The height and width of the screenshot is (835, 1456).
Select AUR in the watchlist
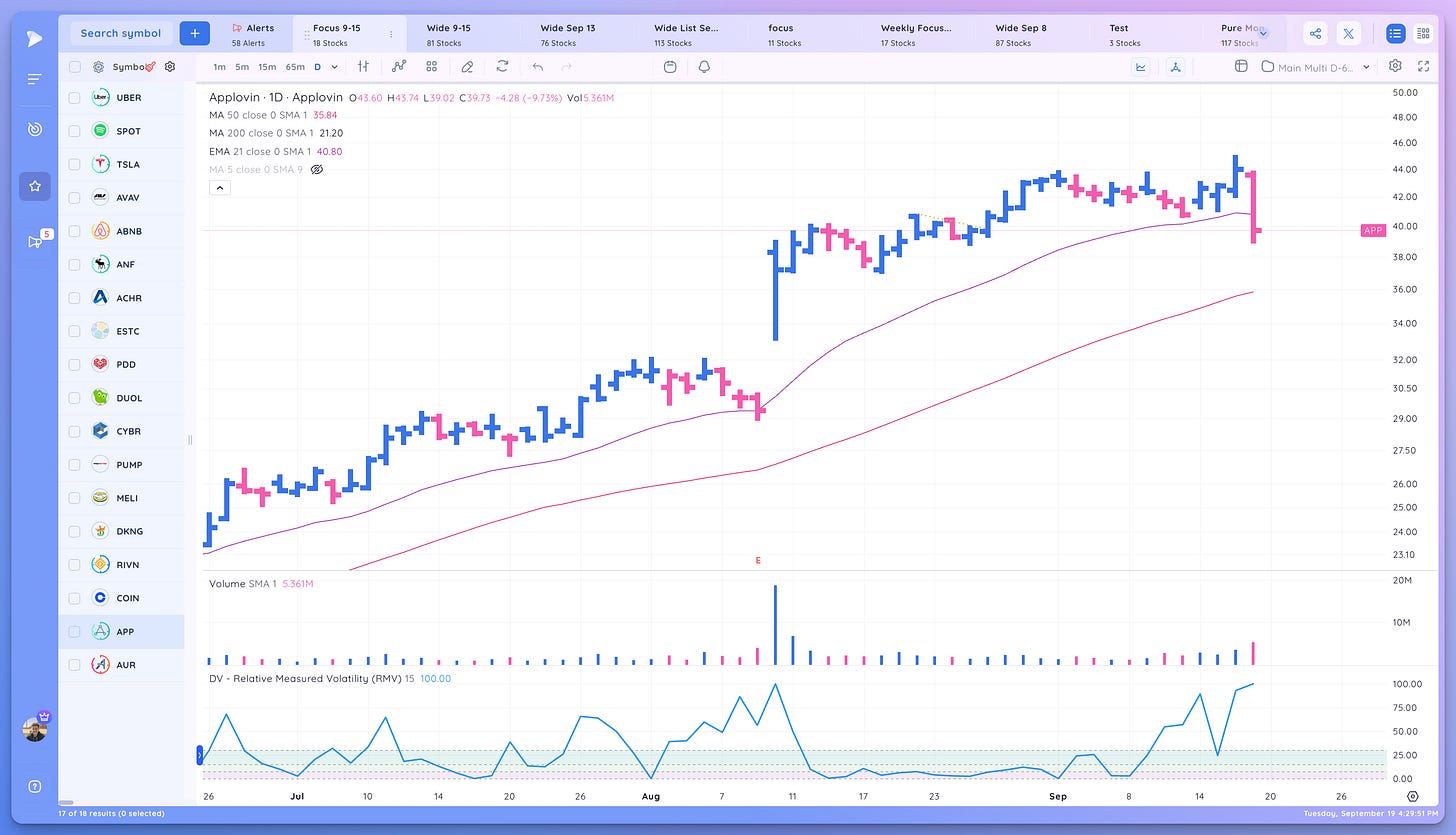(x=121, y=665)
